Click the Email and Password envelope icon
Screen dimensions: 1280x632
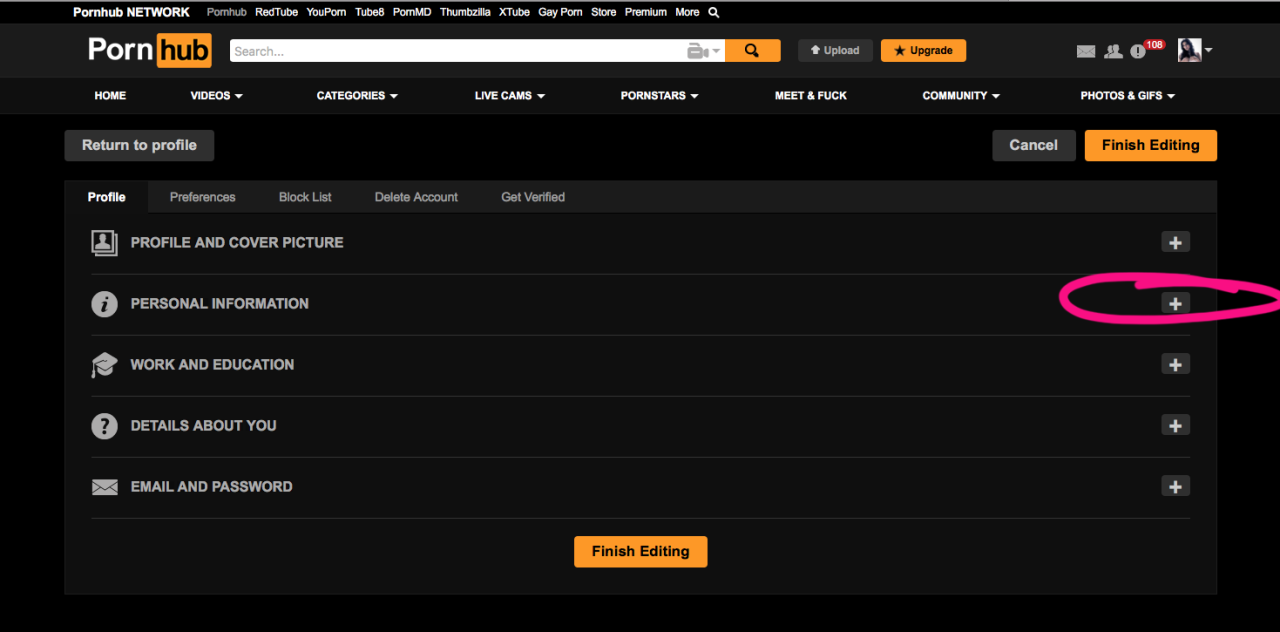[104, 487]
